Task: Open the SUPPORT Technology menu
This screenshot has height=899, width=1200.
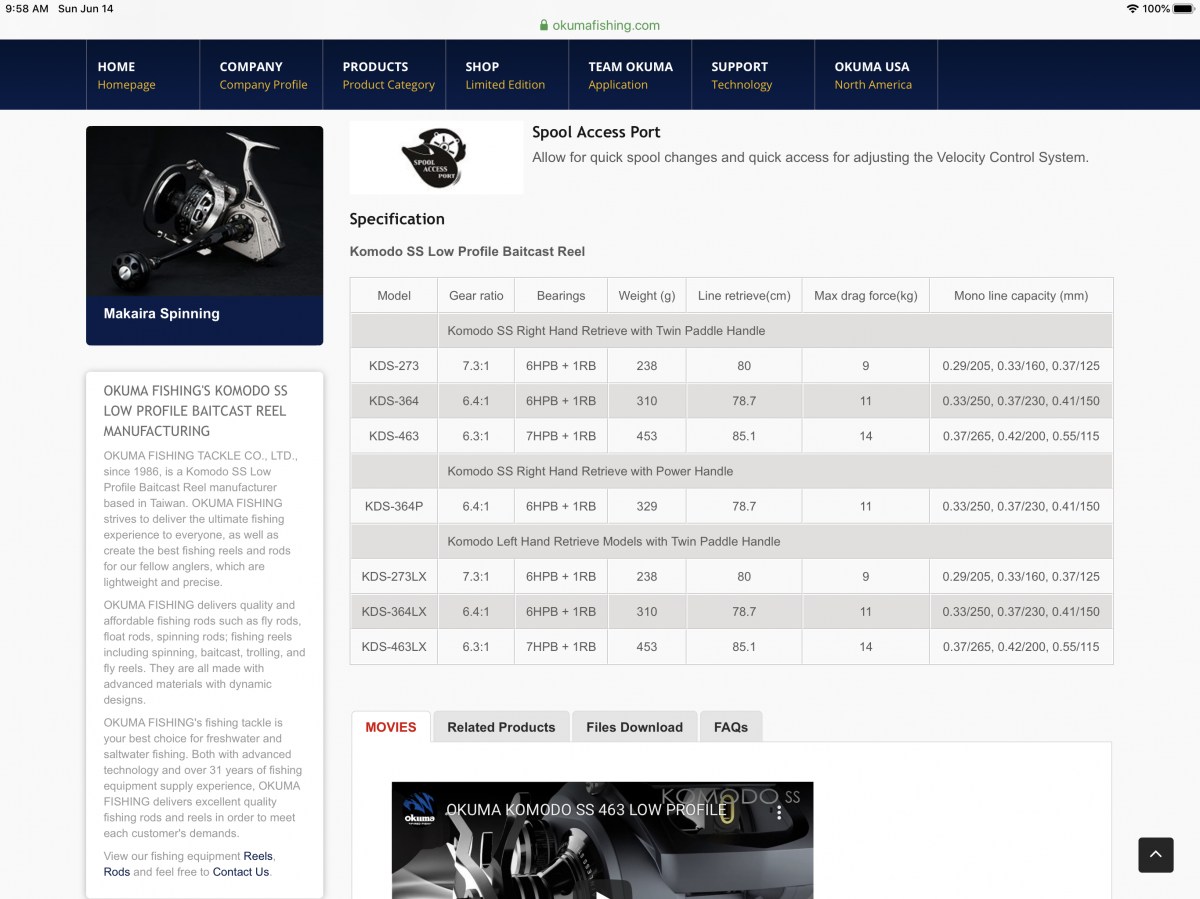Action: pos(753,75)
